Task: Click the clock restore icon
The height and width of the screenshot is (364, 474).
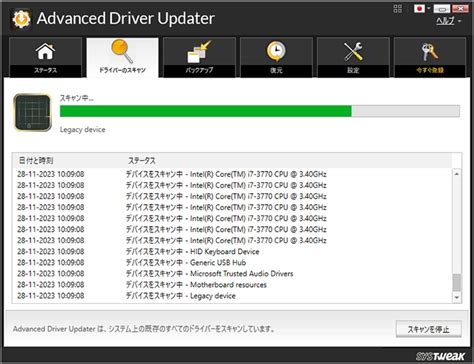Action: click(276, 52)
